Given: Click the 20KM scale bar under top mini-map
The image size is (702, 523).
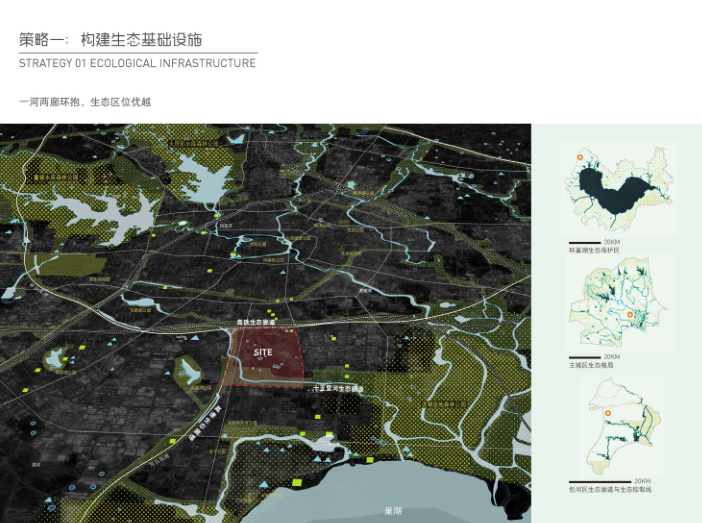Looking at the screenshot, I should pyautogui.click(x=590, y=243).
